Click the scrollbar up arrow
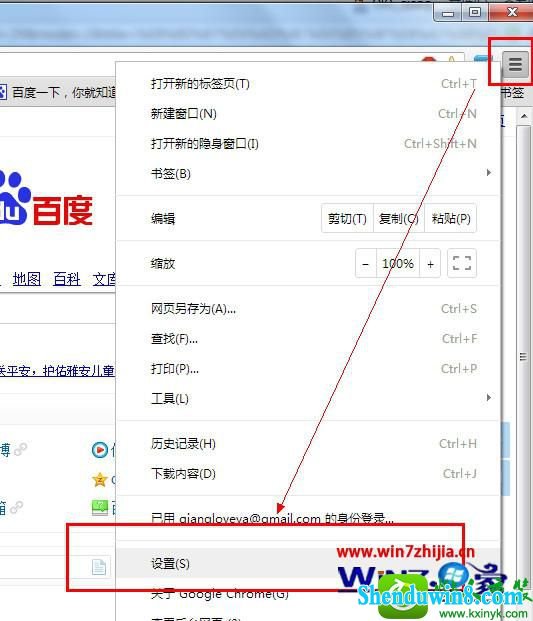This screenshot has width=533, height=621. [524, 116]
